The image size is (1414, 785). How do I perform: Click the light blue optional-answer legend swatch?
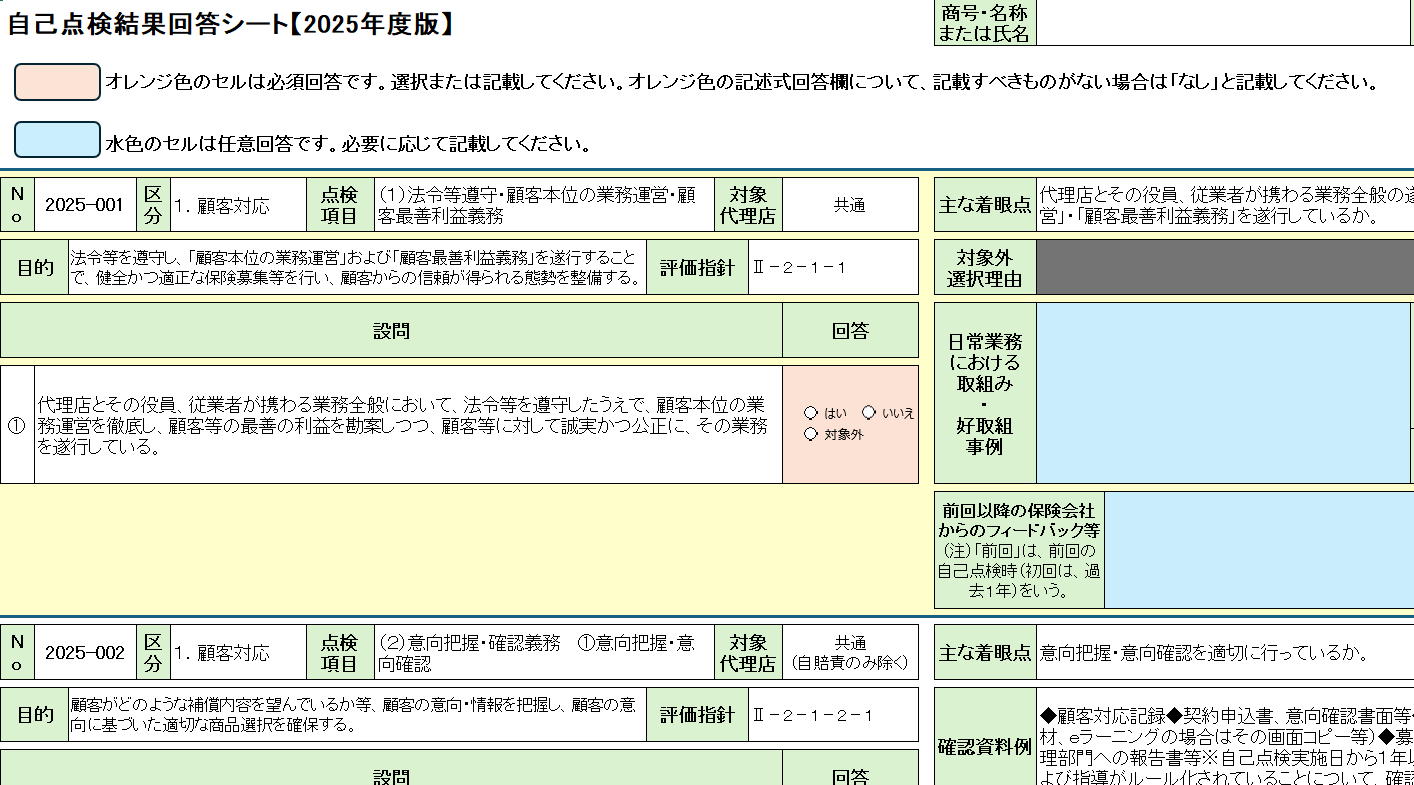click(57, 140)
